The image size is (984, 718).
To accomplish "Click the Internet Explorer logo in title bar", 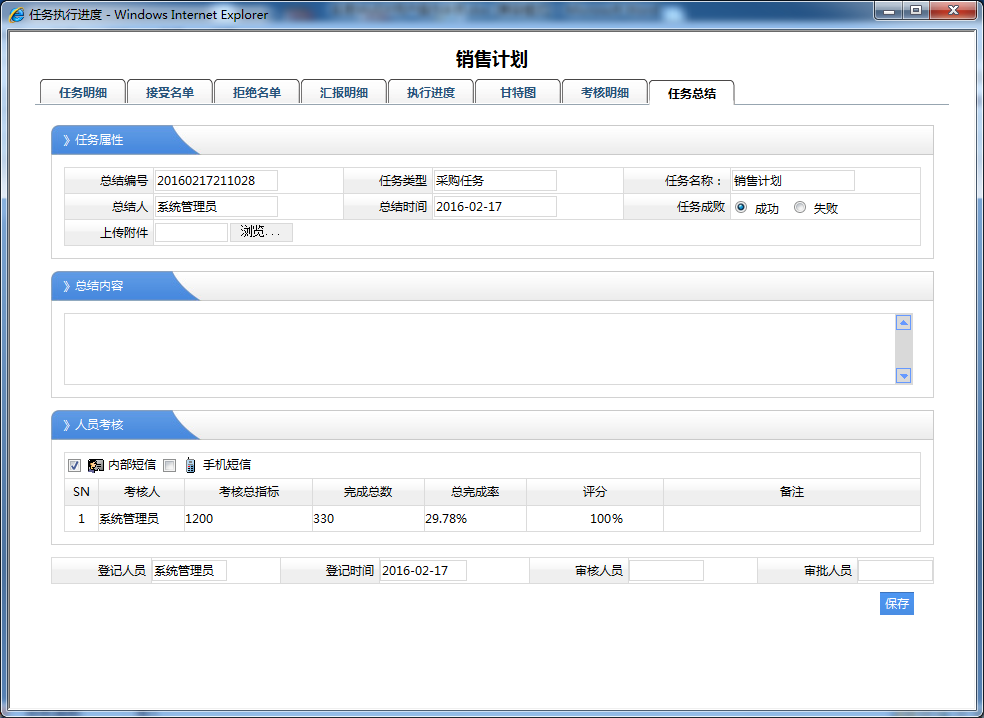I will [17, 14].
